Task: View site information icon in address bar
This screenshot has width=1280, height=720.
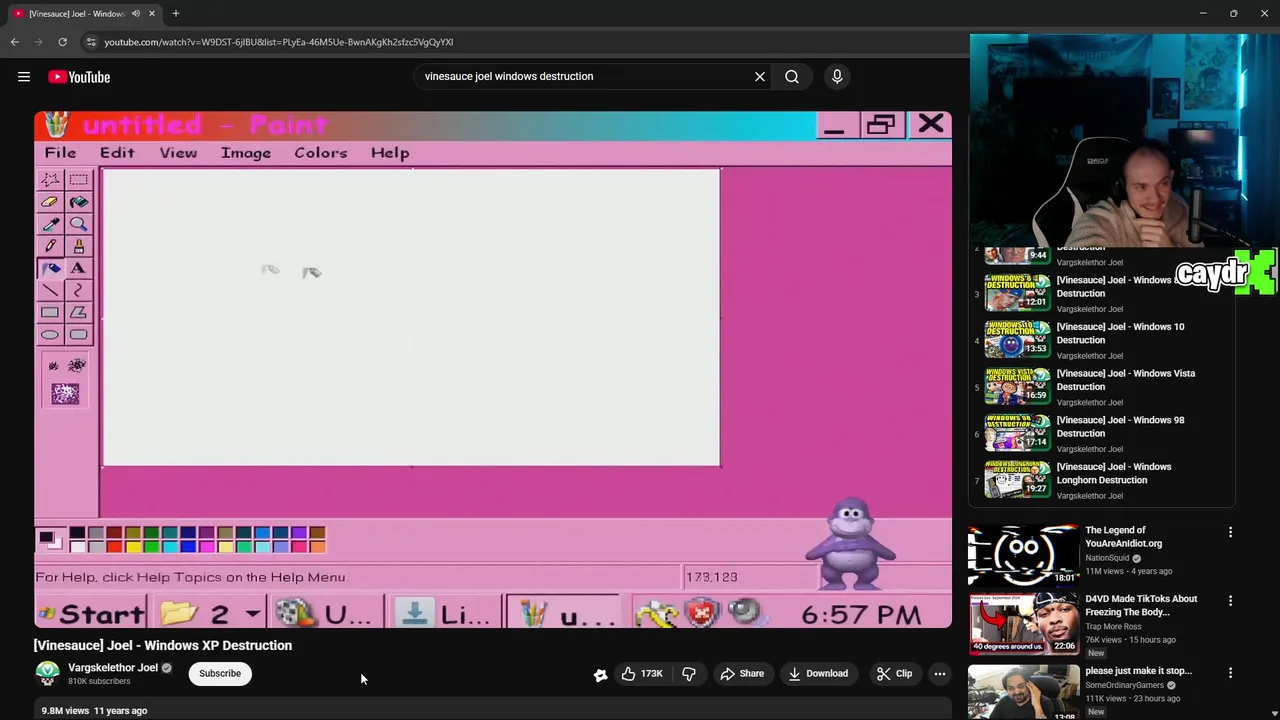Action: (x=91, y=42)
